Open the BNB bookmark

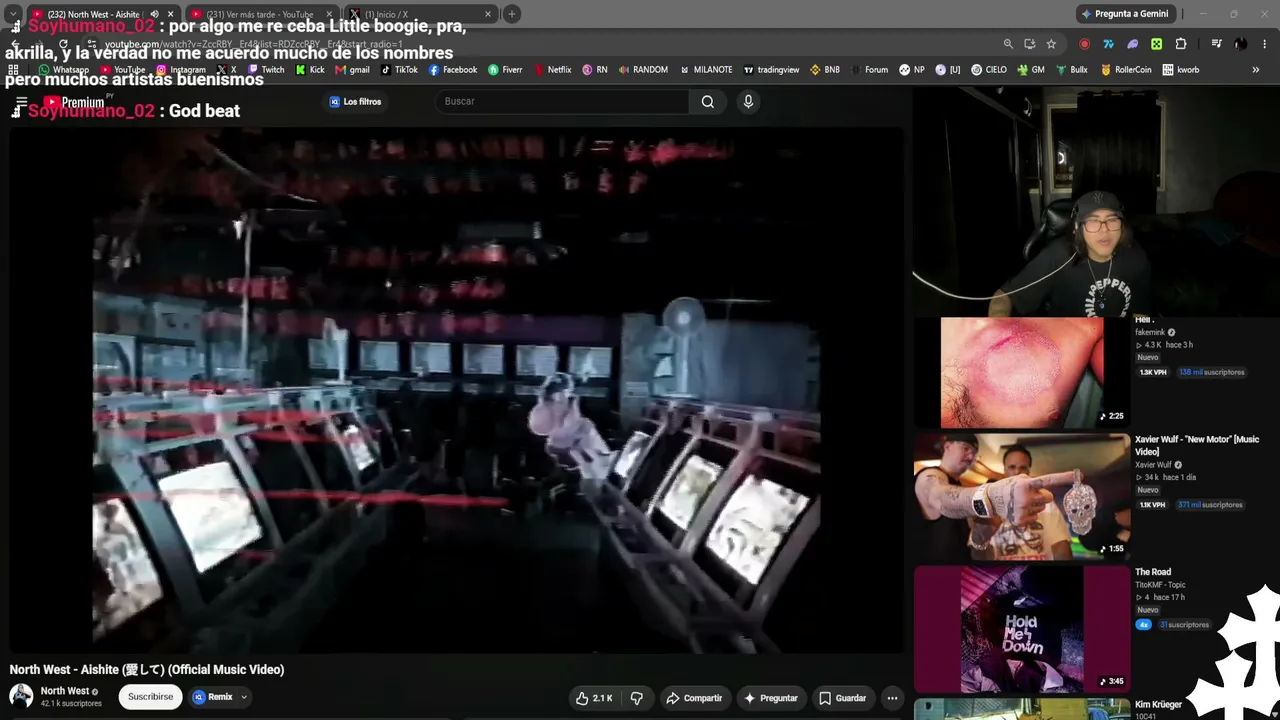[825, 70]
